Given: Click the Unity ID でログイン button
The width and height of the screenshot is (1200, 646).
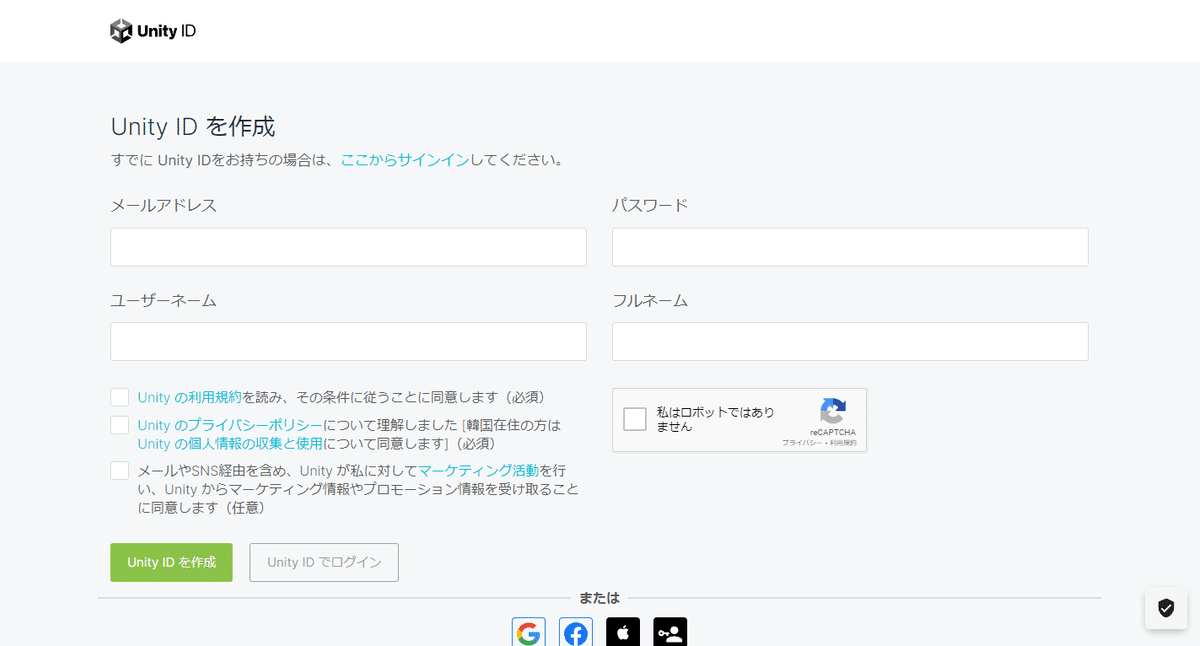Looking at the screenshot, I should [x=324, y=562].
